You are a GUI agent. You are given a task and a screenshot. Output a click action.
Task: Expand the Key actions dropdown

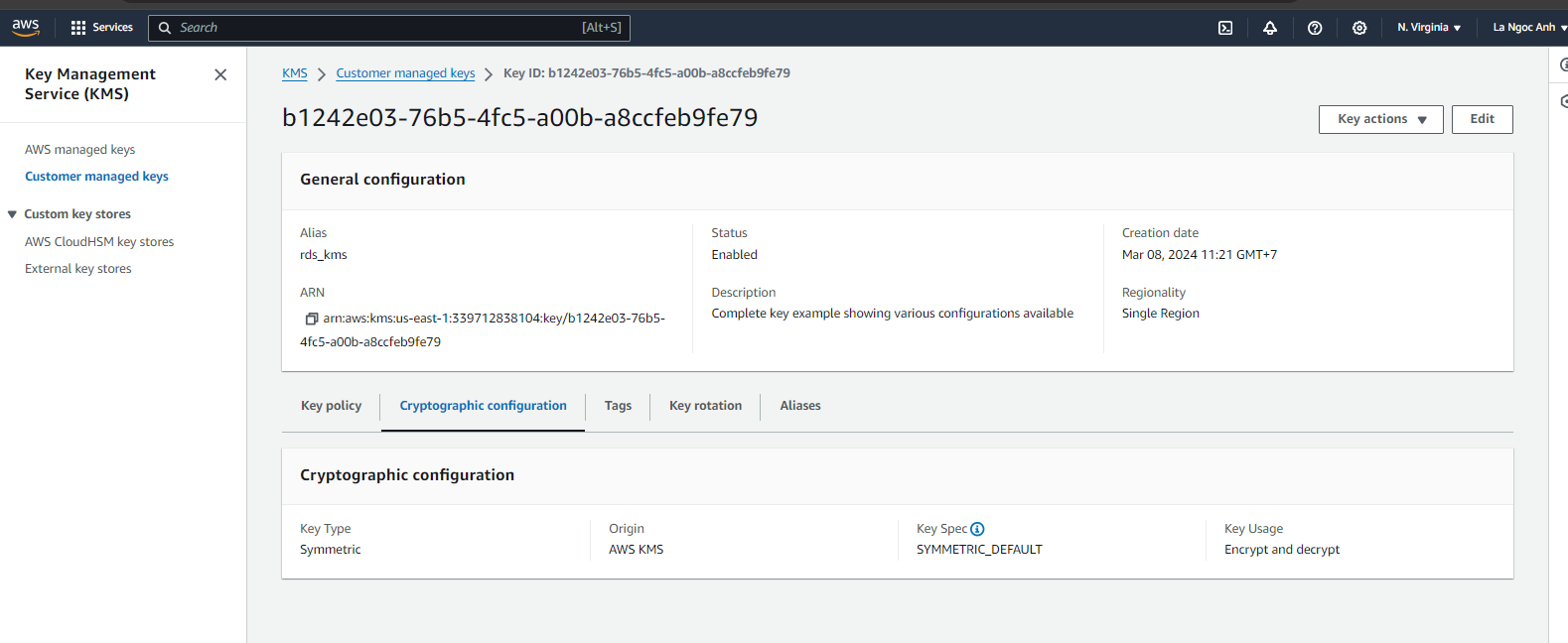(1380, 119)
